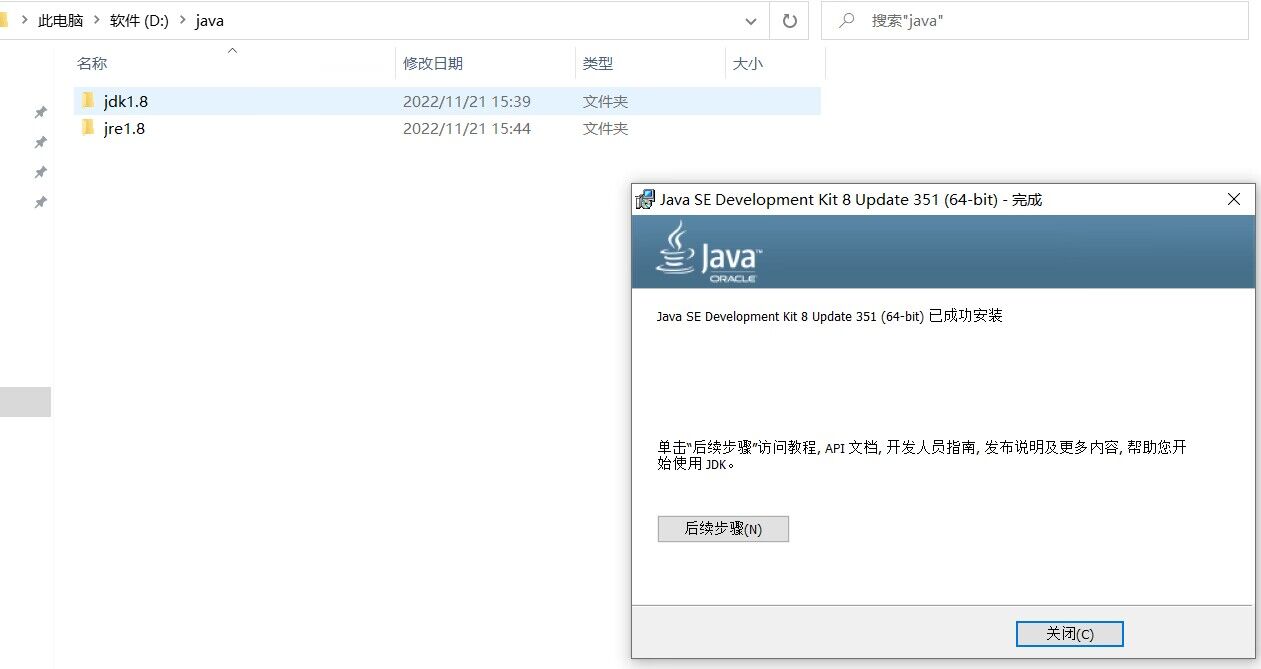Click the 关闭(C) button in installer
Image resolution: width=1261 pixels, height=669 pixels.
point(1069,634)
